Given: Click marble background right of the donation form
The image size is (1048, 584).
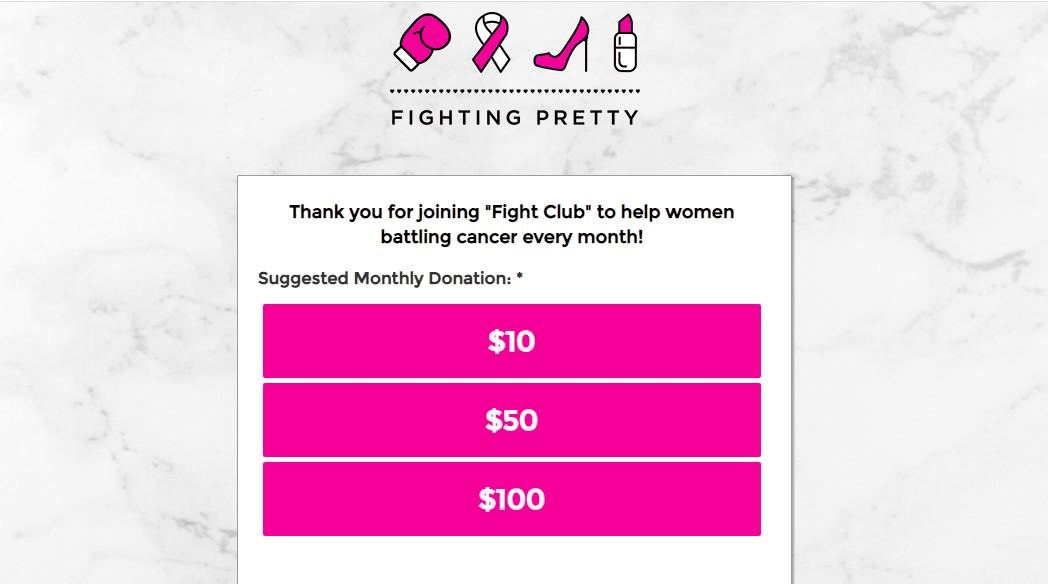Looking at the screenshot, I should 920,380.
